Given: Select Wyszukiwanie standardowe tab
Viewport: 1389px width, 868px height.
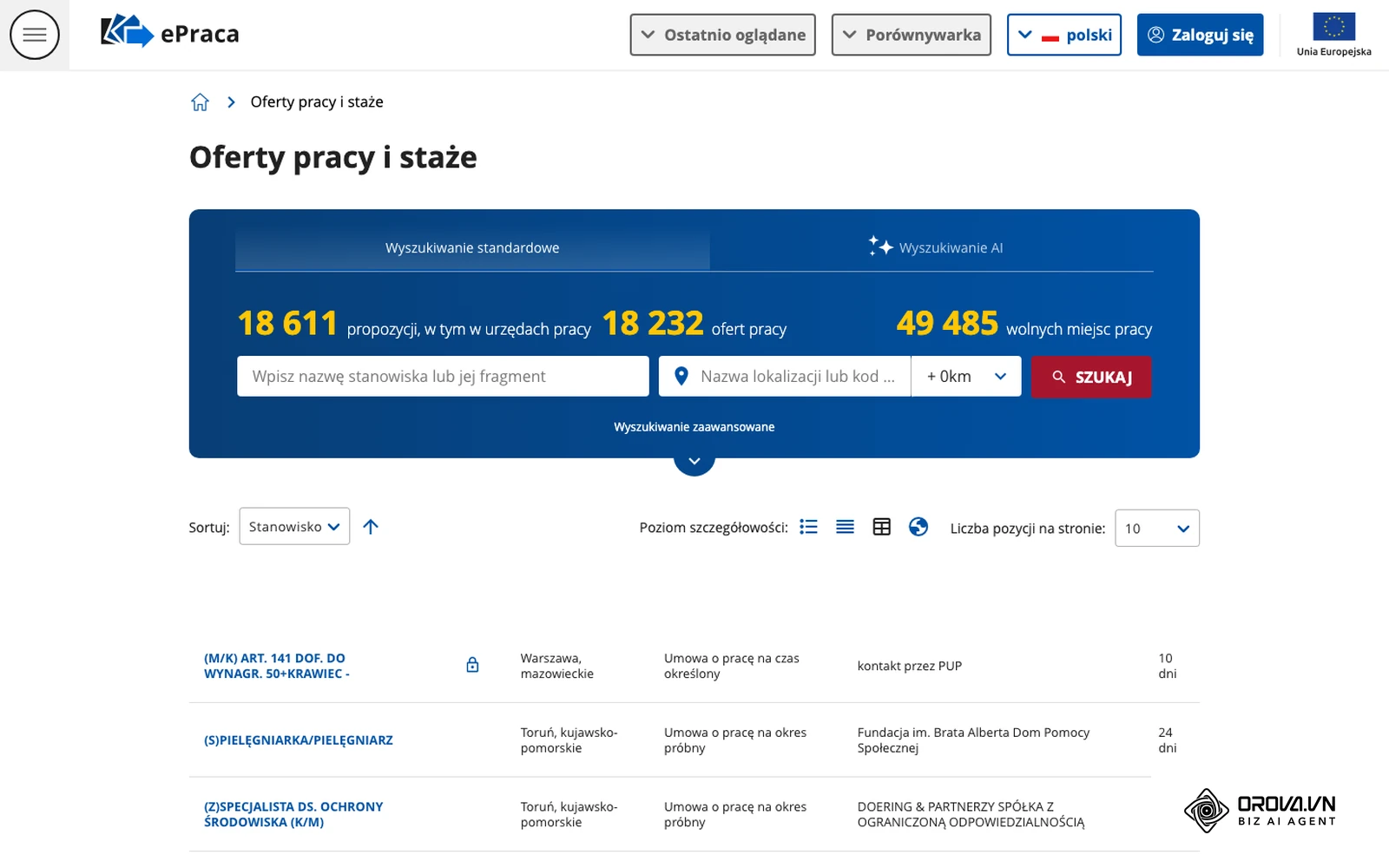Looking at the screenshot, I should click(472, 248).
